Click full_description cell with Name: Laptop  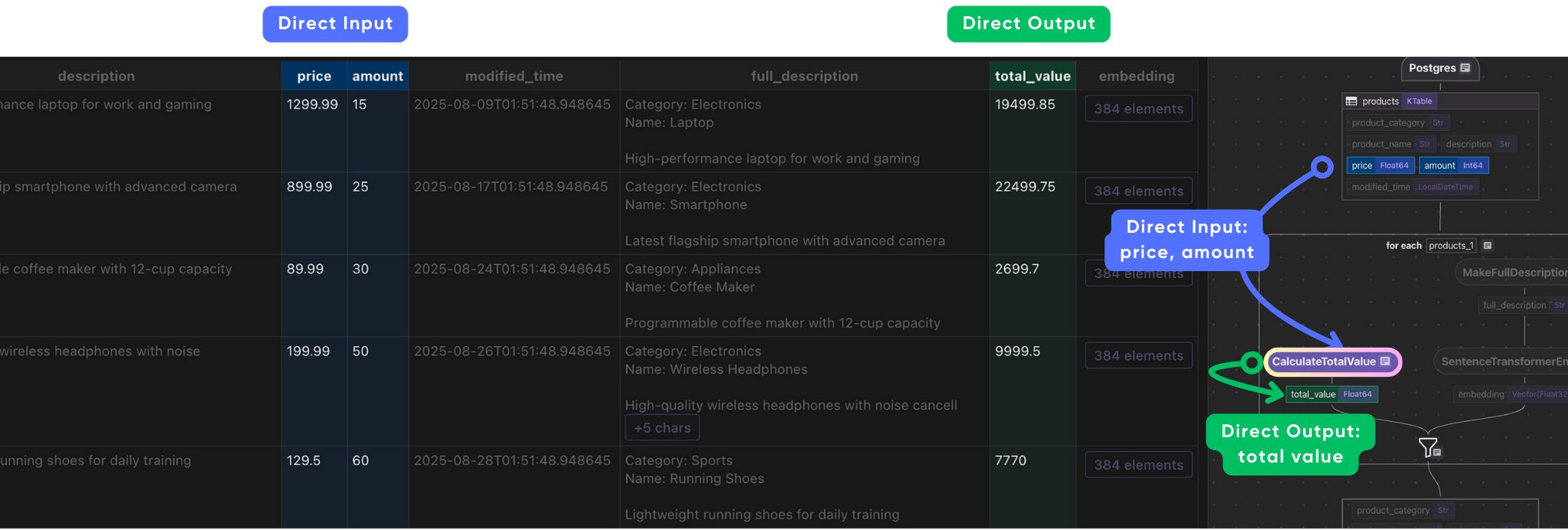[x=804, y=131]
